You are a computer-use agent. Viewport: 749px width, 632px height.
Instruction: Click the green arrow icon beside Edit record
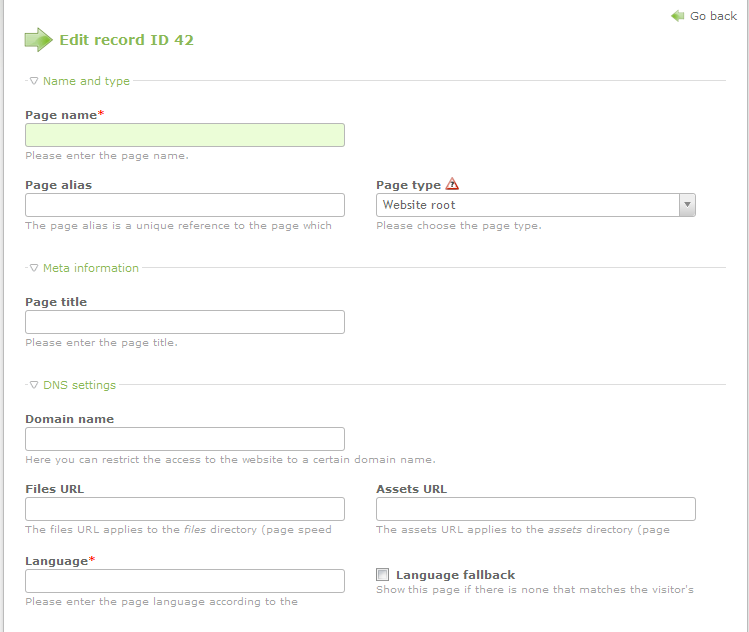(38, 40)
